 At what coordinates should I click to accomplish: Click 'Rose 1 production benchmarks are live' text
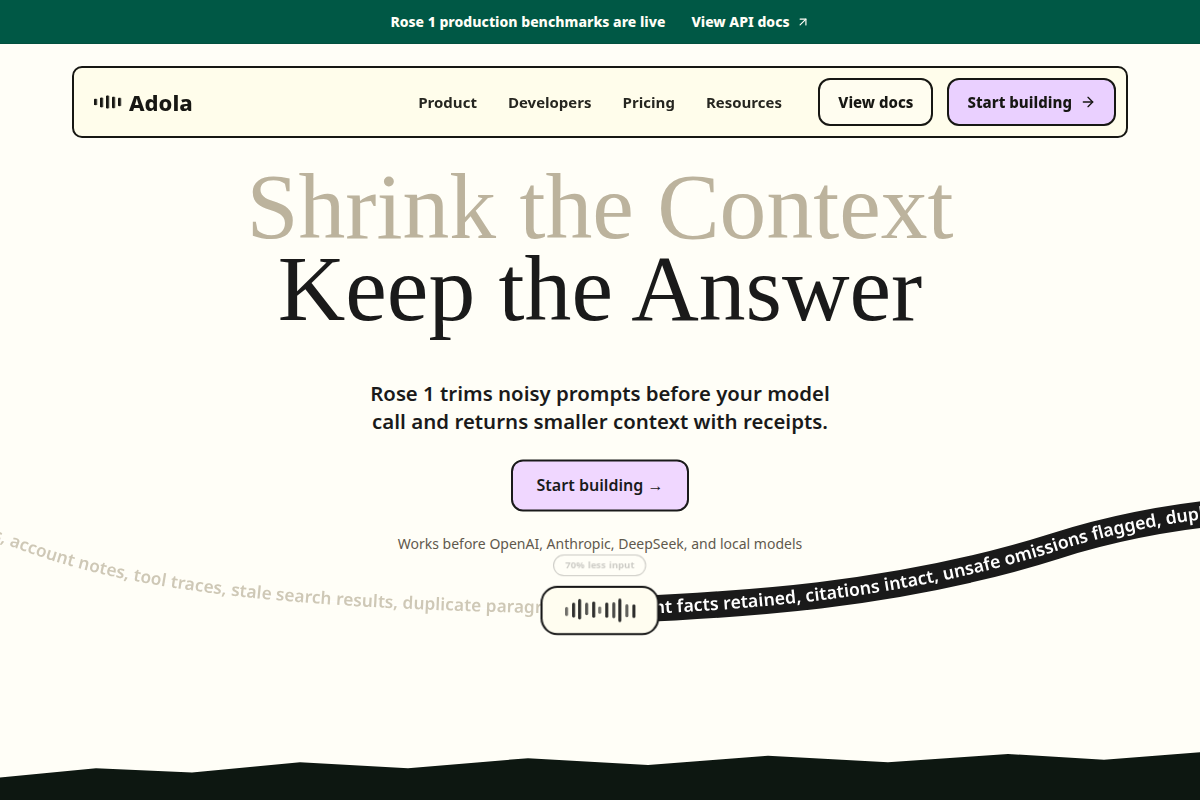528,22
